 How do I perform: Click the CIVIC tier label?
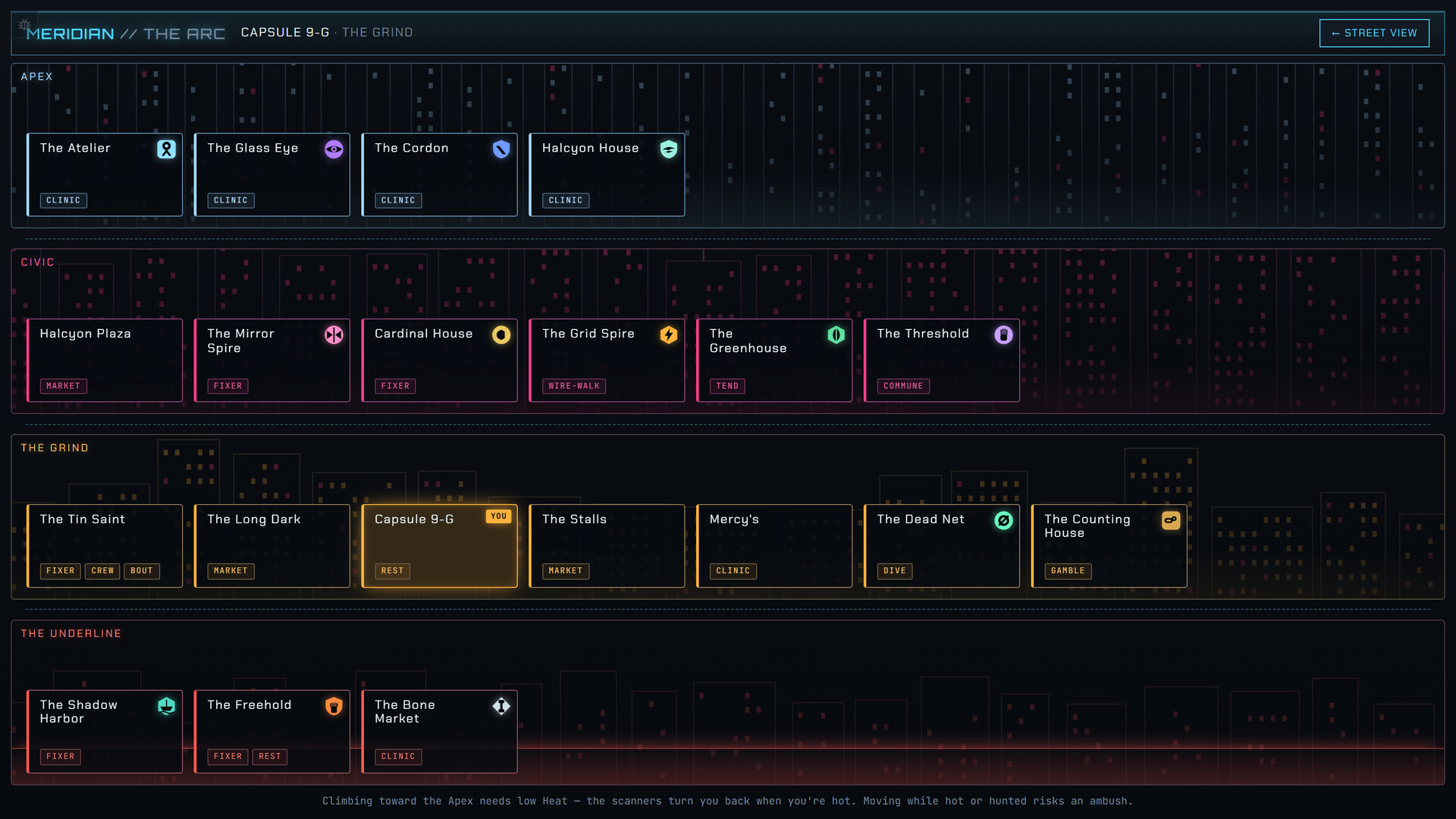click(38, 262)
